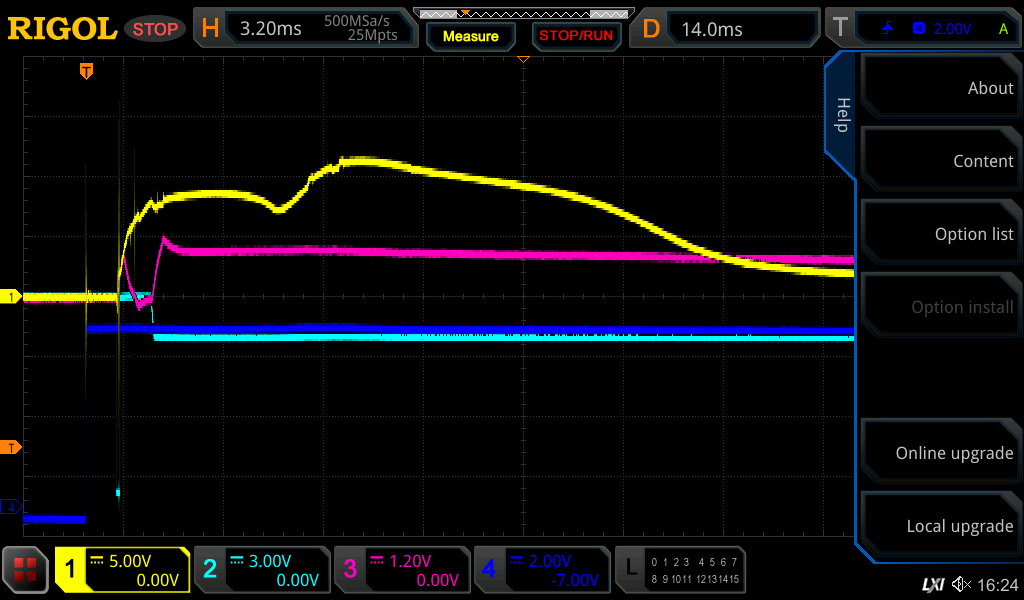The width and height of the screenshot is (1024, 600).
Task: Click the LXI network status icon
Action: (932, 584)
